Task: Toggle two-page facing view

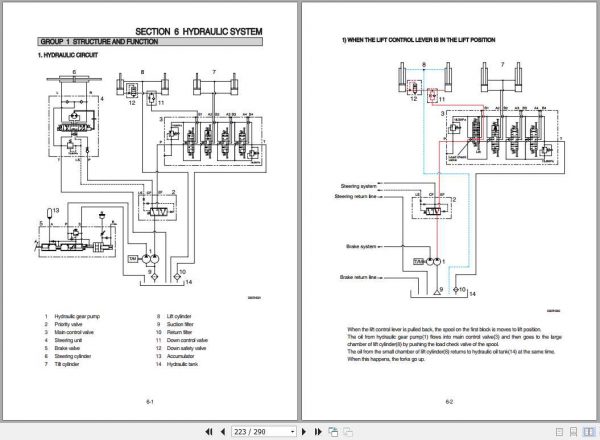Action: point(589,432)
